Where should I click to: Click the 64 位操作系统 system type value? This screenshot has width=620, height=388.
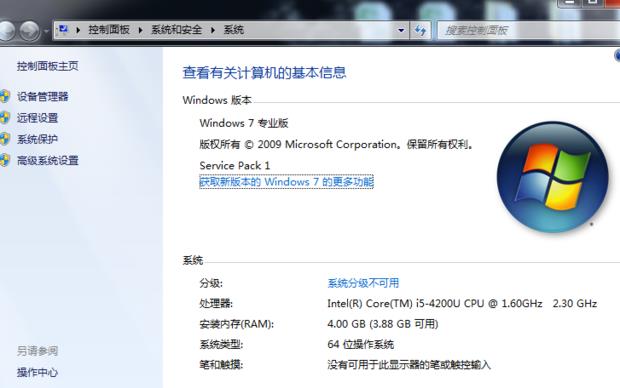point(361,344)
